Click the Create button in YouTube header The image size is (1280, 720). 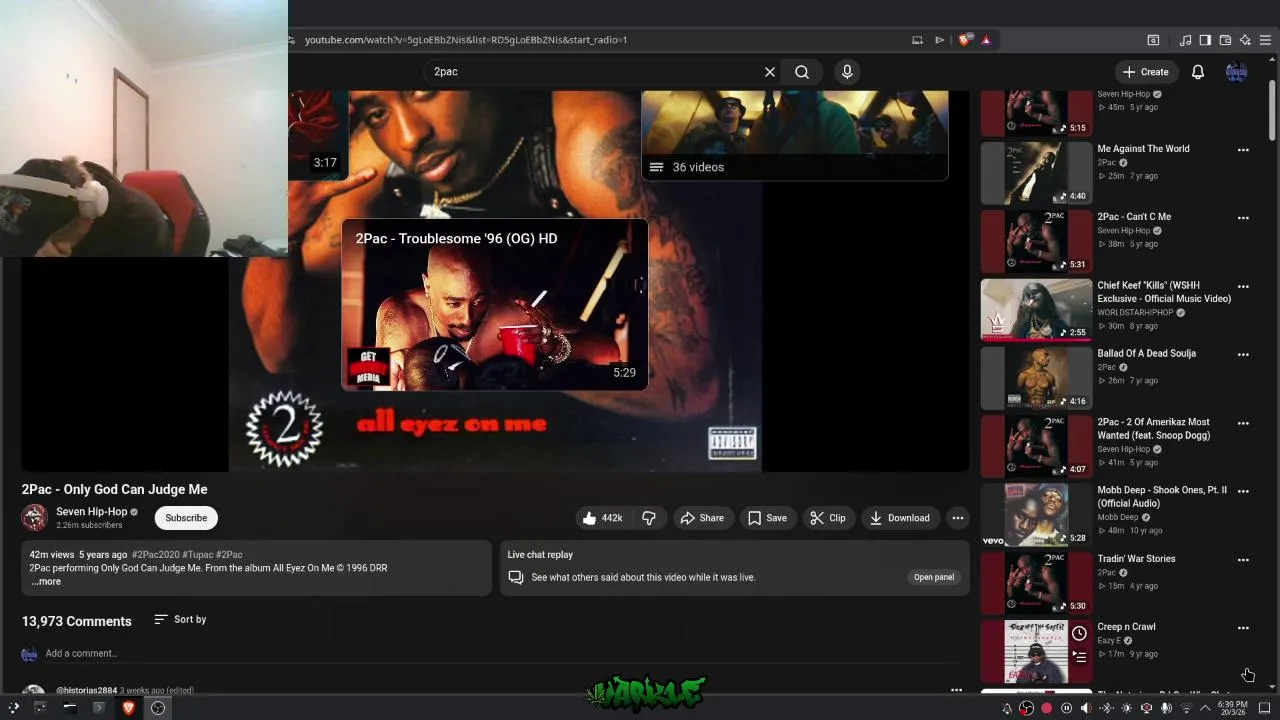pyautogui.click(x=1146, y=72)
